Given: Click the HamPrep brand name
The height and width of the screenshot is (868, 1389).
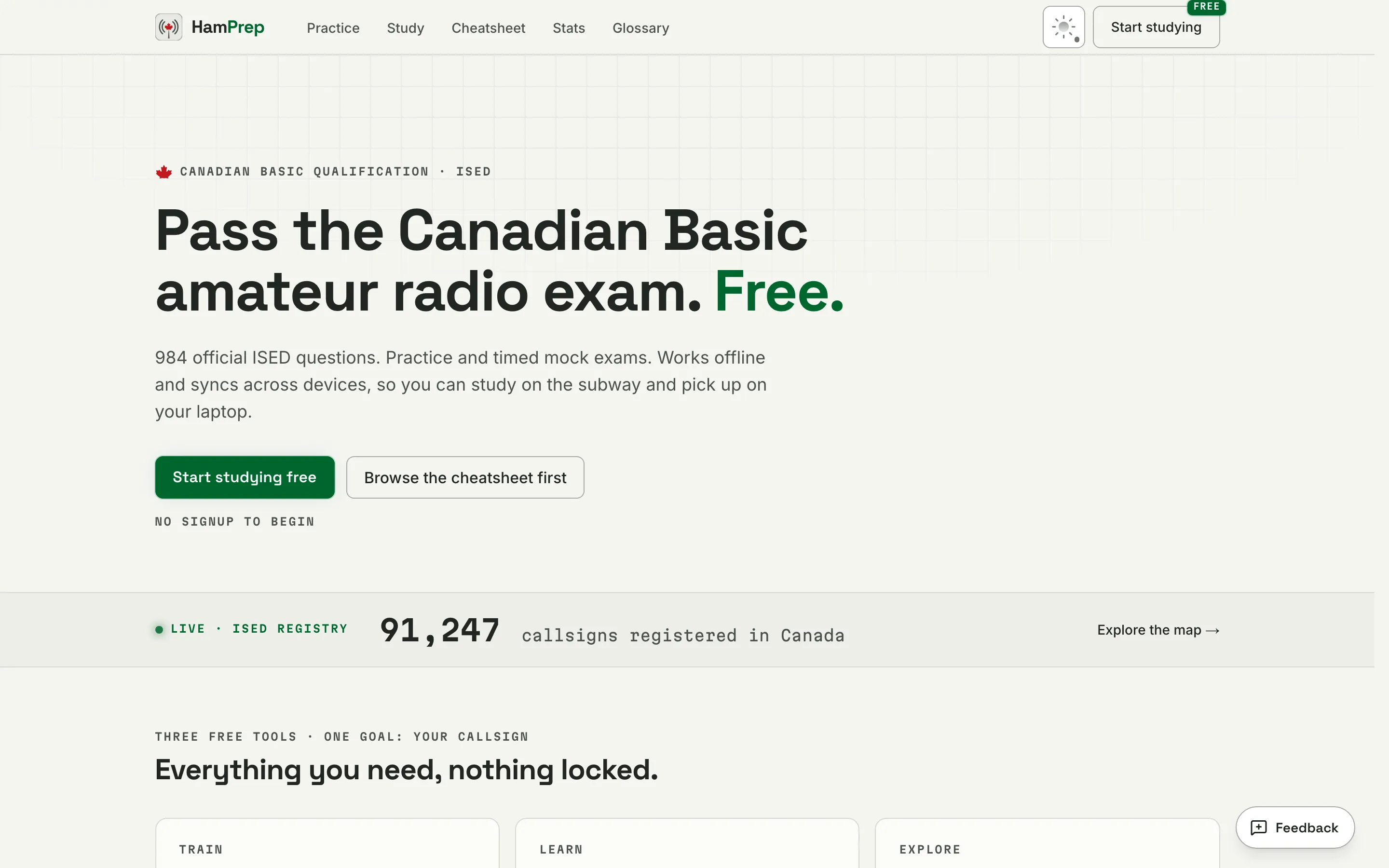Looking at the screenshot, I should coord(228,27).
